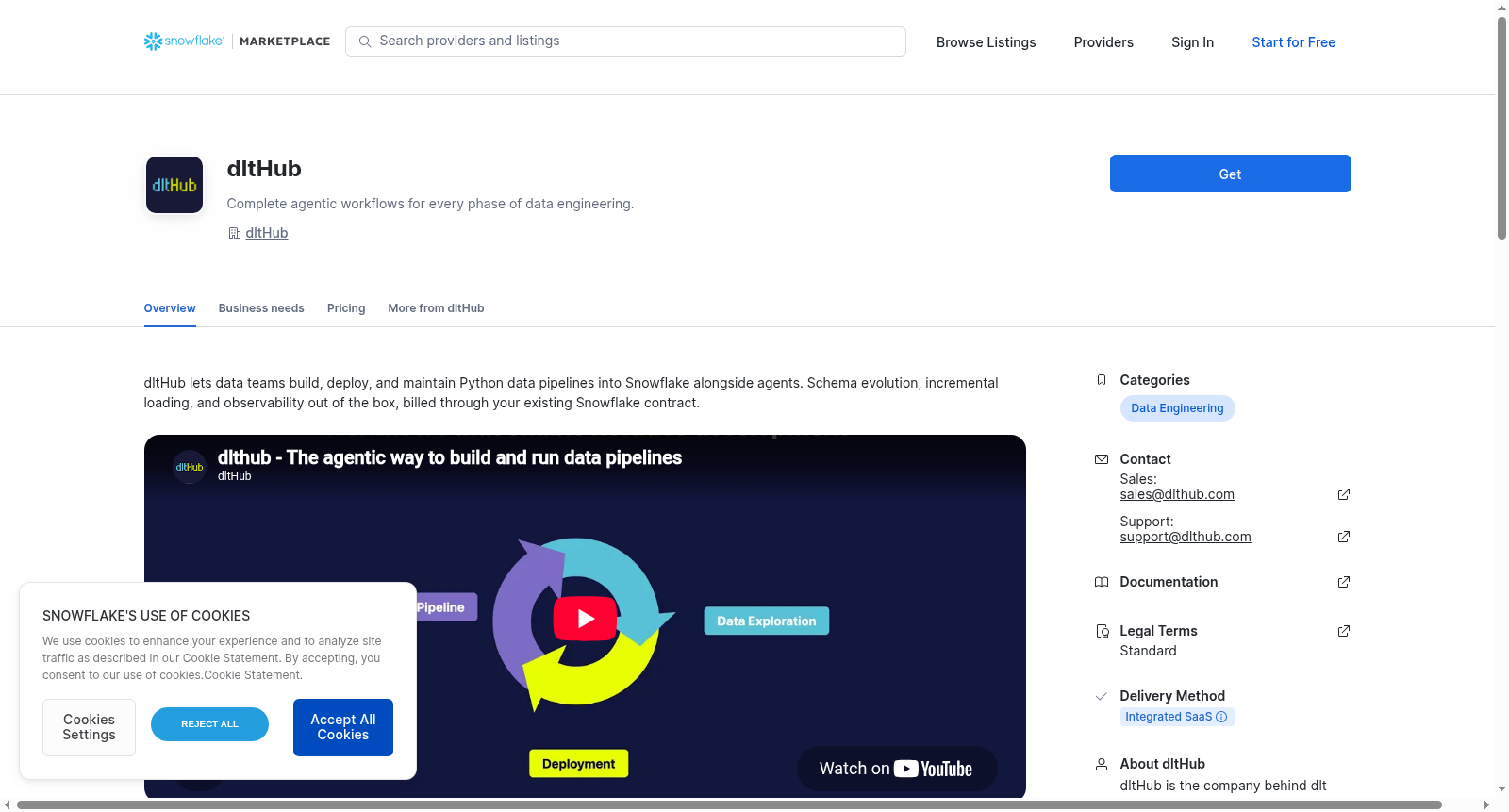This screenshot has height=812, width=1509.
Task: Click the Delivery Method checkmark icon
Action: pyautogui.click(x=1102, y=696)
